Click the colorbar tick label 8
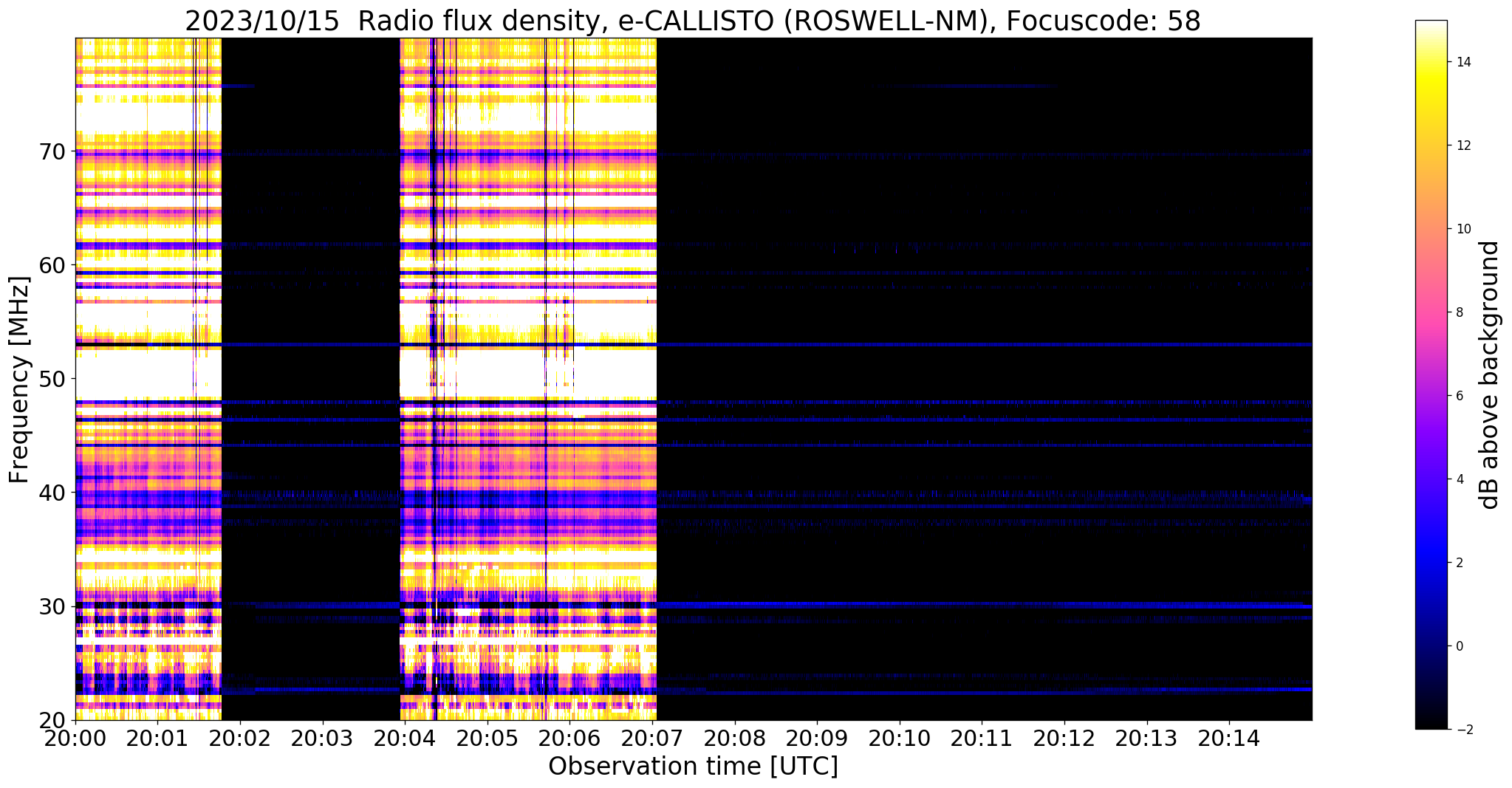The height and width of the screenshot is (788, 1512). (x=1459, y=312)
